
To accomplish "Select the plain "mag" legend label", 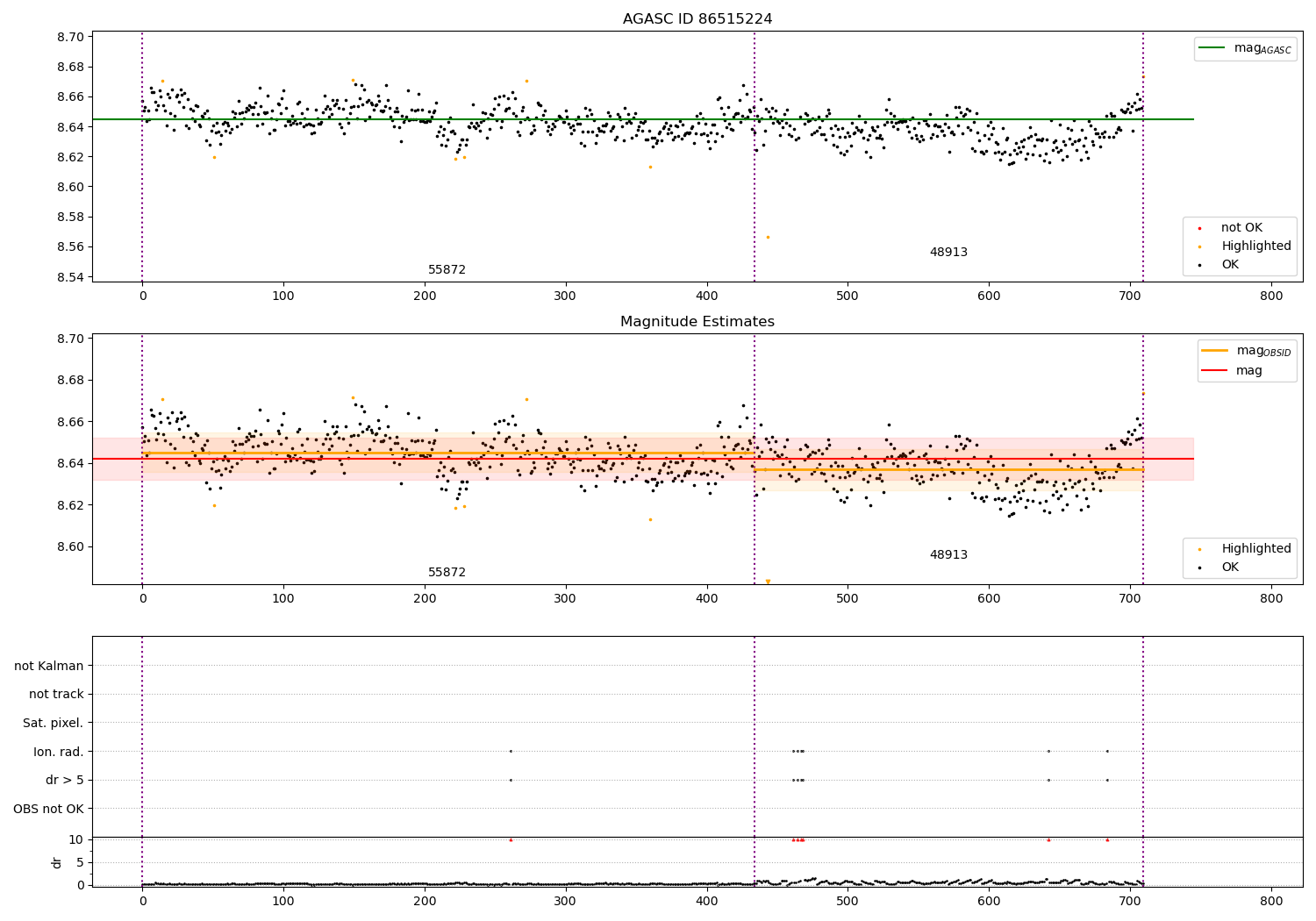I will pyautogui.click(x=1249, y=371).
